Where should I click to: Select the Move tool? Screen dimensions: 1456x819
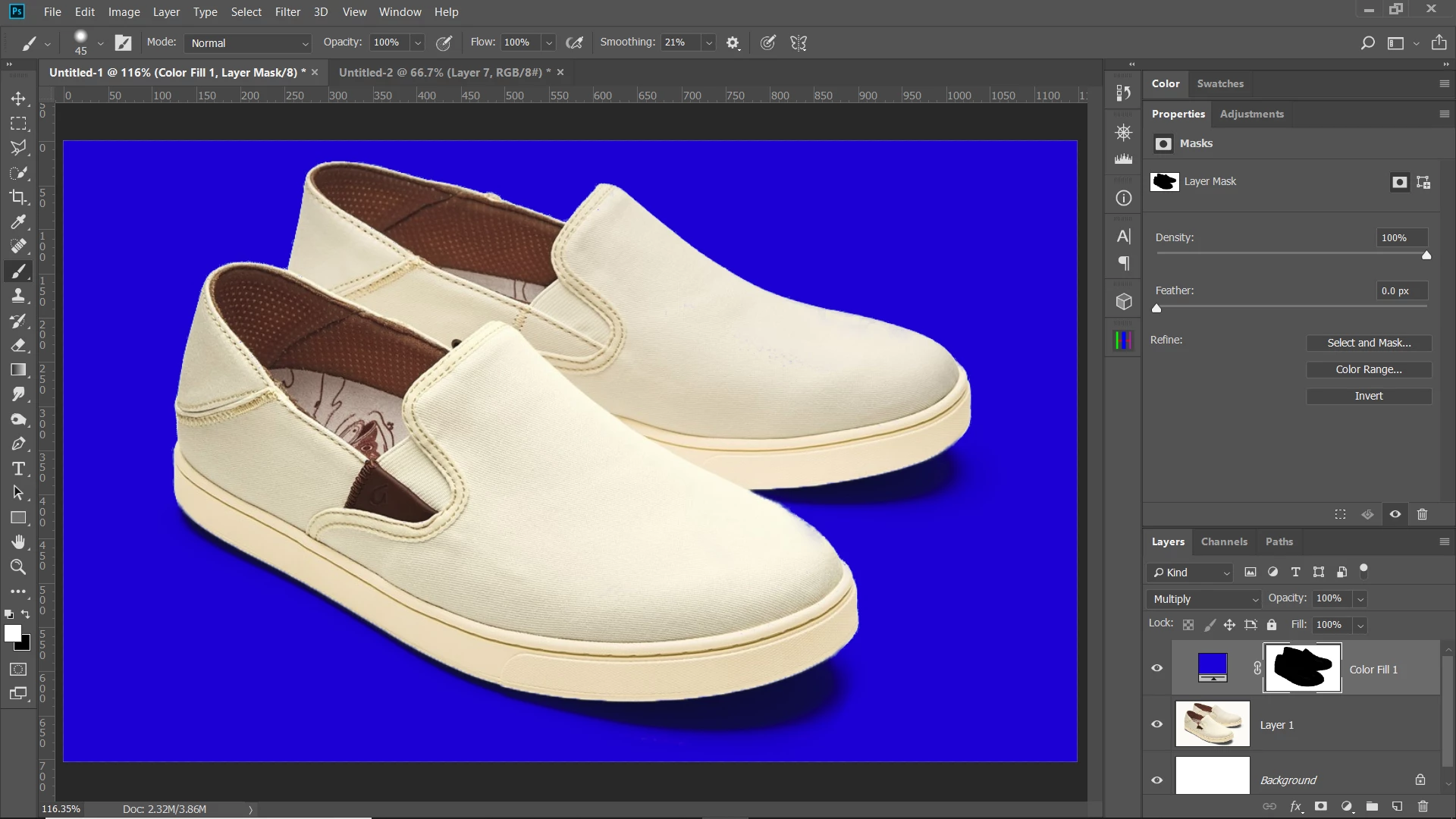point(18,99)
